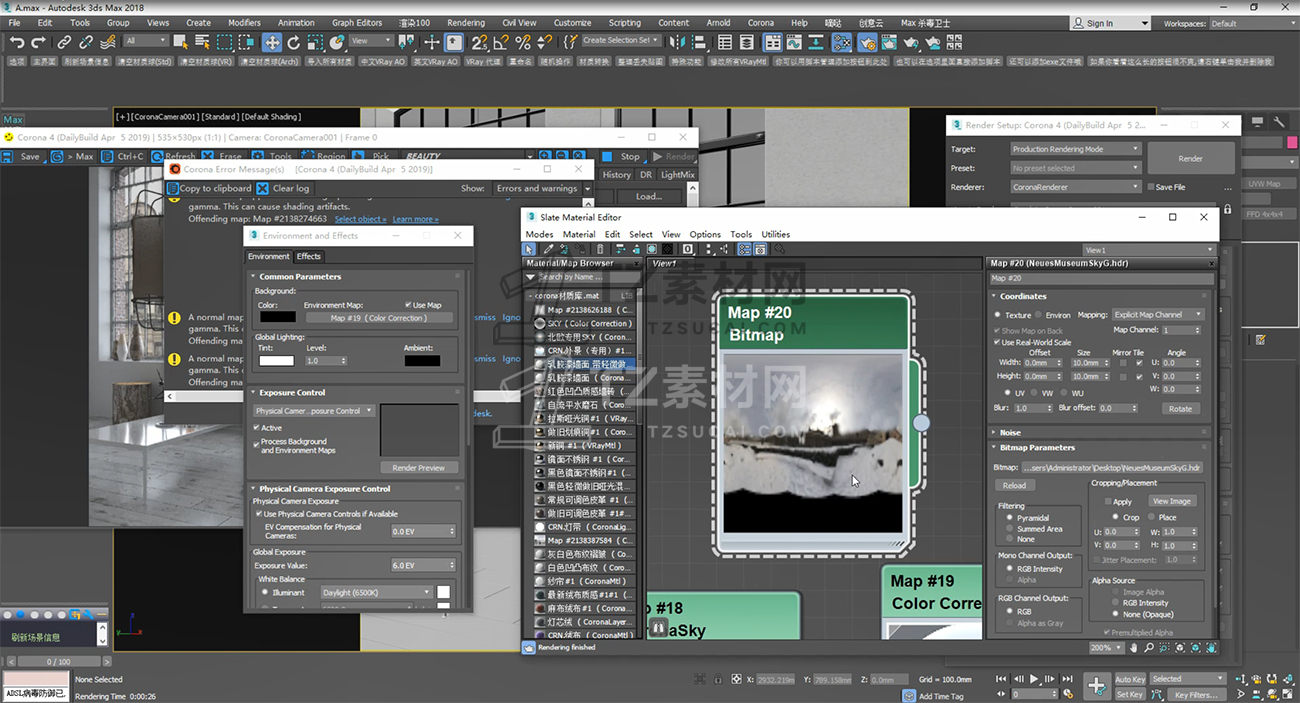
Task: Open the Explicit Map Channel mapping dropdown
Action: click(x=1156, y=314)
